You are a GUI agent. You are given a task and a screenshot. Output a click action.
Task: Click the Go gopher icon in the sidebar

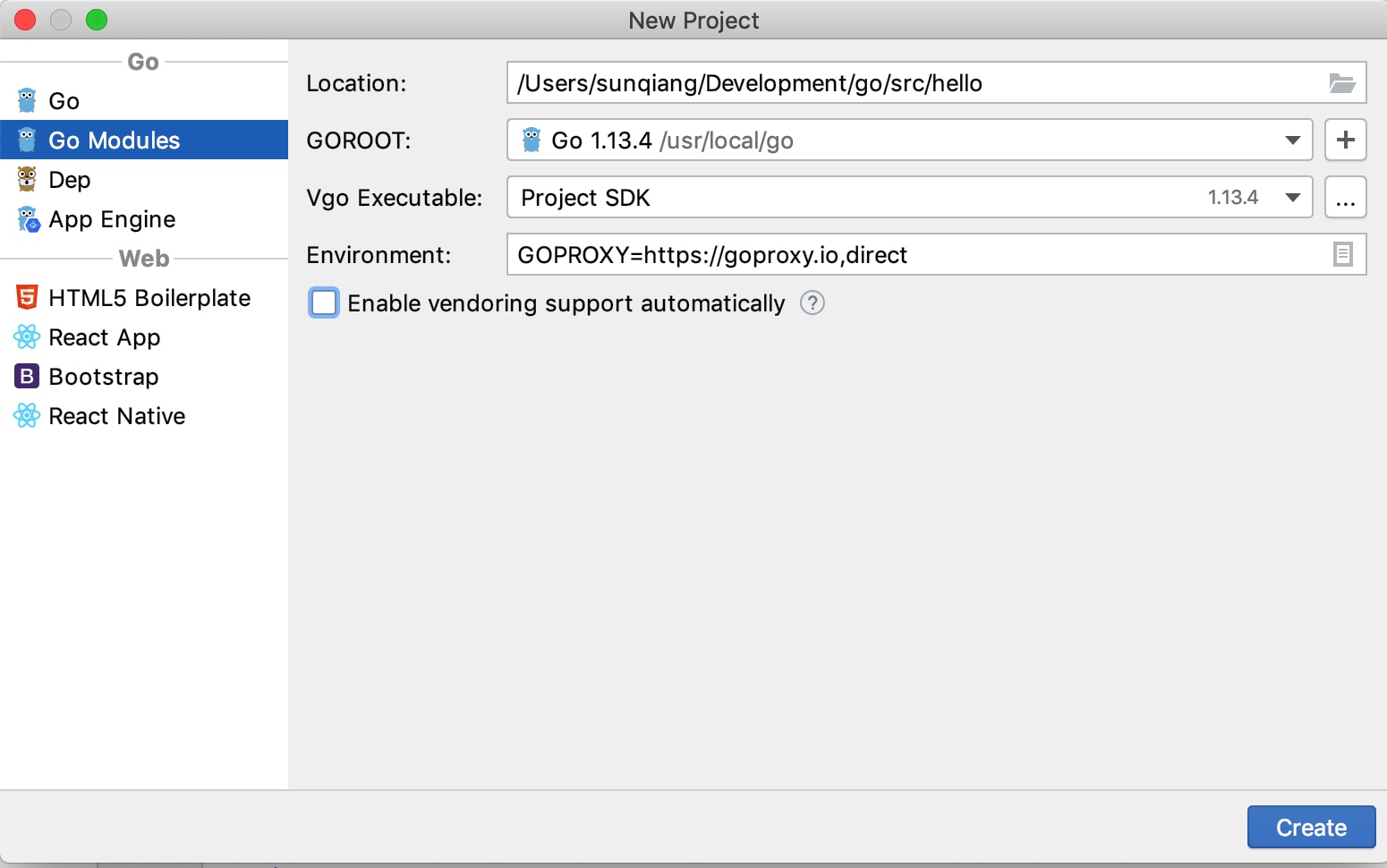[x=27, y=100]
